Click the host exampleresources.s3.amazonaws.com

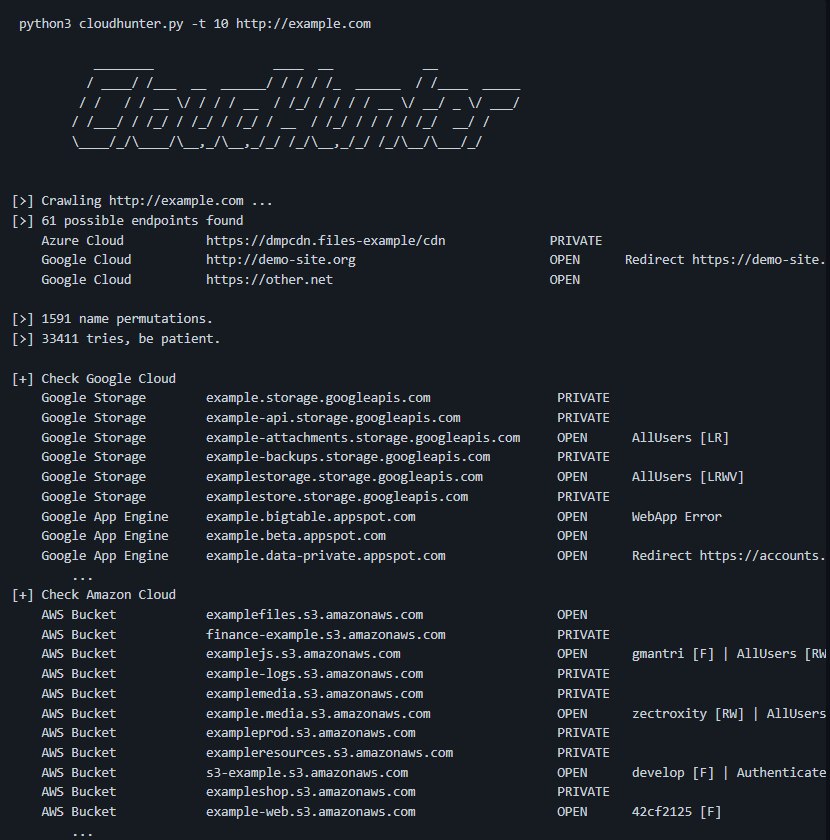(329, 753)
